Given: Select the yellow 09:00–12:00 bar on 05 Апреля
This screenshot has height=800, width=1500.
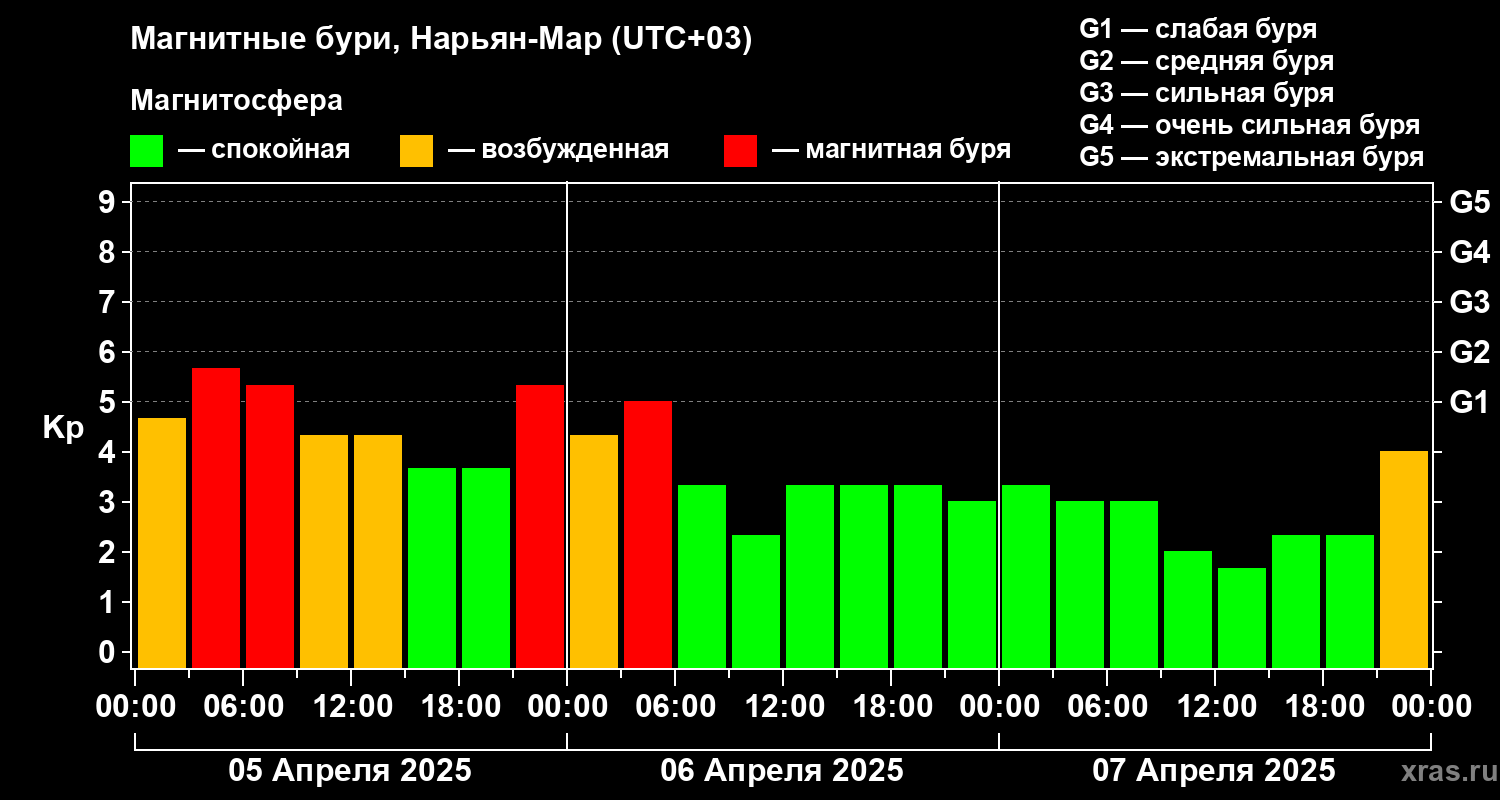Looking at the screenshot, I should tap(324, 551).
